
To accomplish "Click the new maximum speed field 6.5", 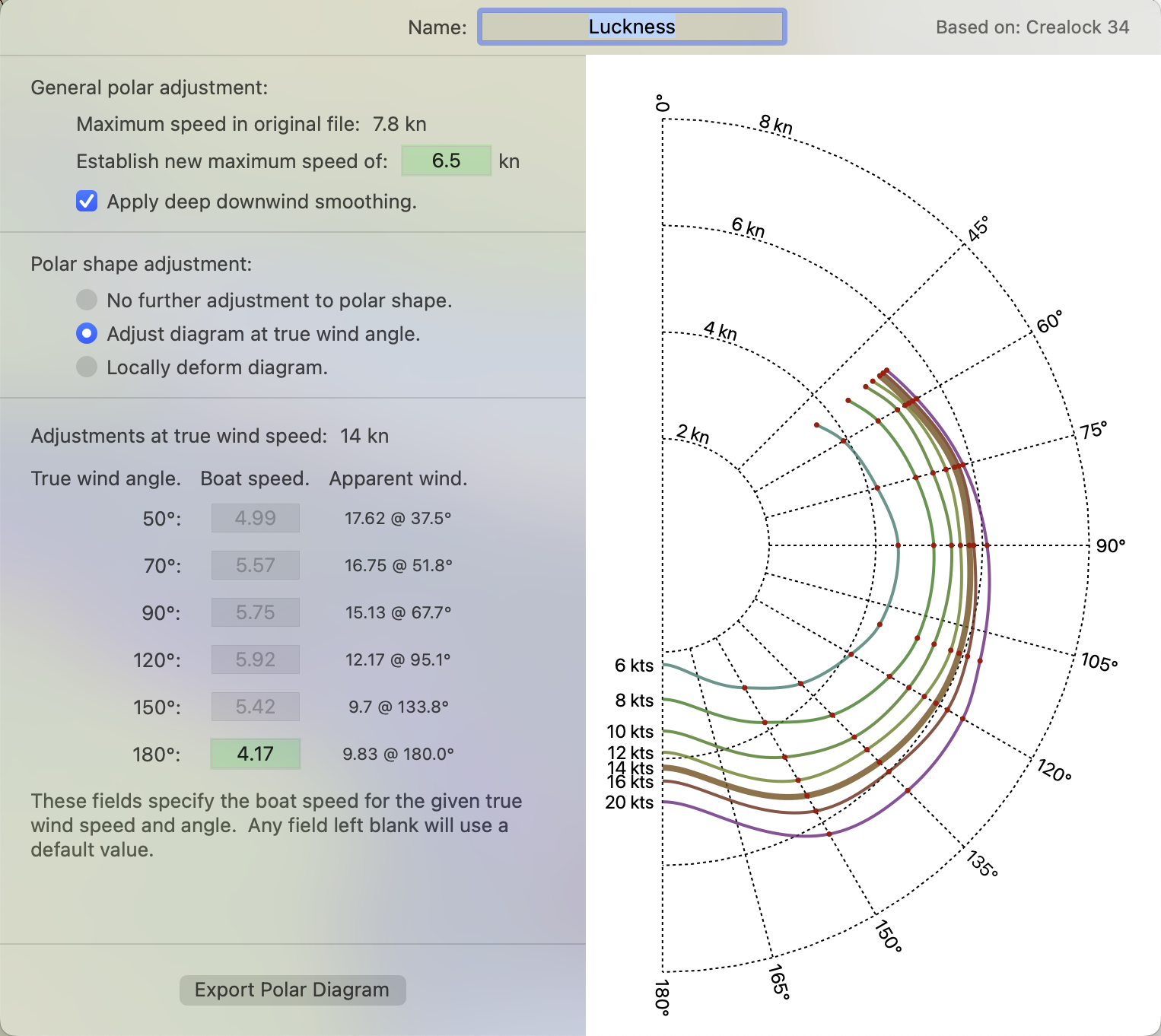I will pyautogui.click(x=447, y=161).
